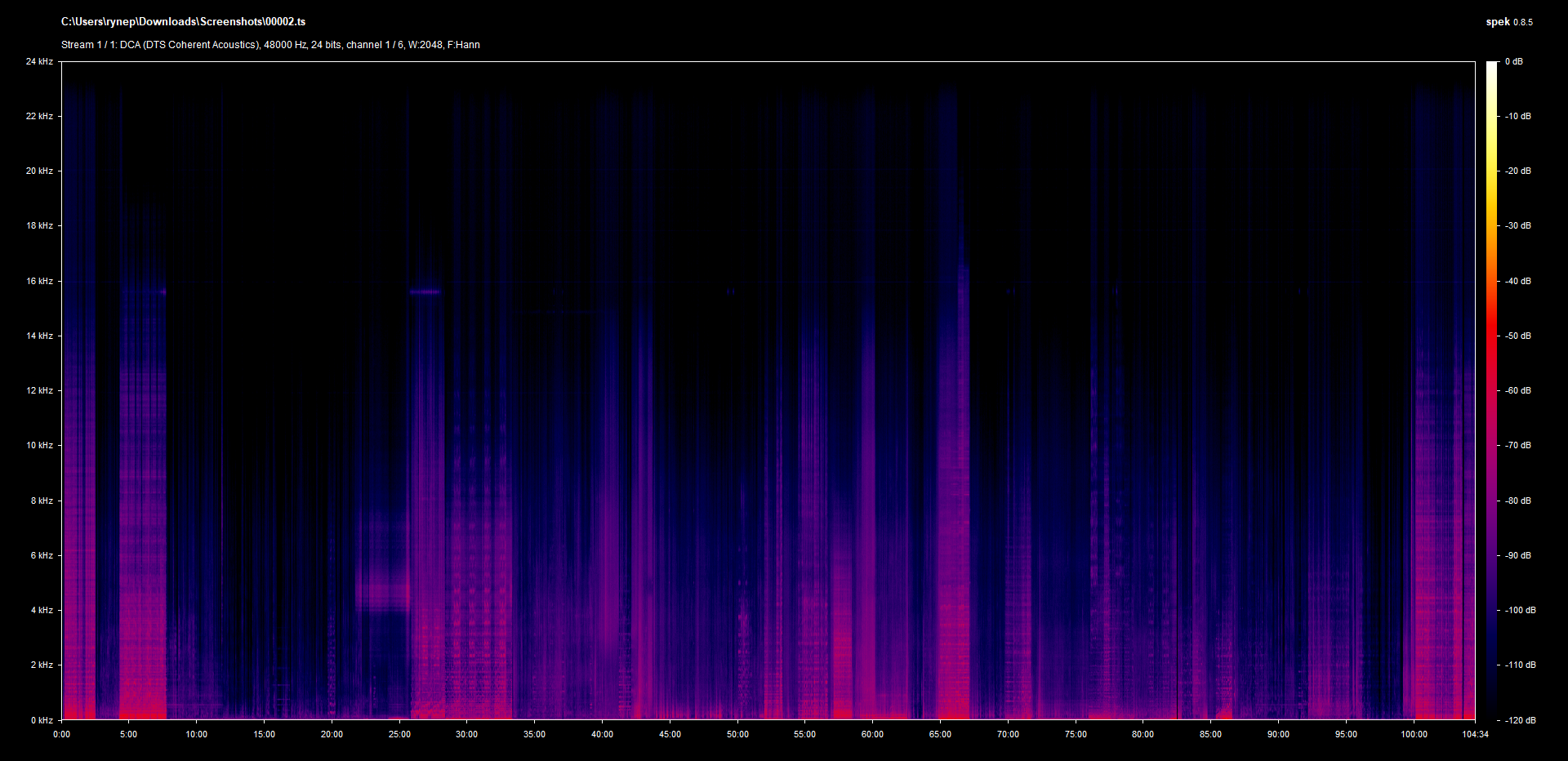Click the 104:34 end time label
This screenshot has height=761, width=1568.
point(1475,734)
